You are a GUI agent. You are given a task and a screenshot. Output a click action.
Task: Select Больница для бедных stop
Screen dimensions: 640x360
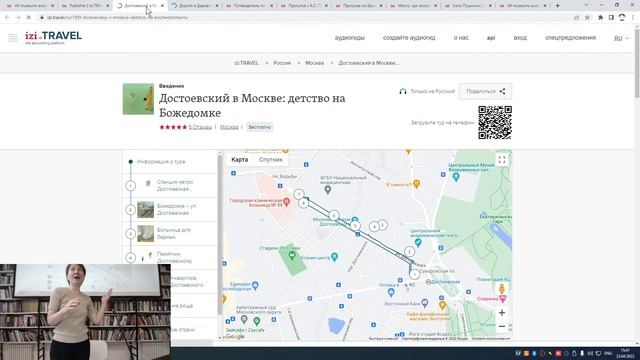coord(170,233)
